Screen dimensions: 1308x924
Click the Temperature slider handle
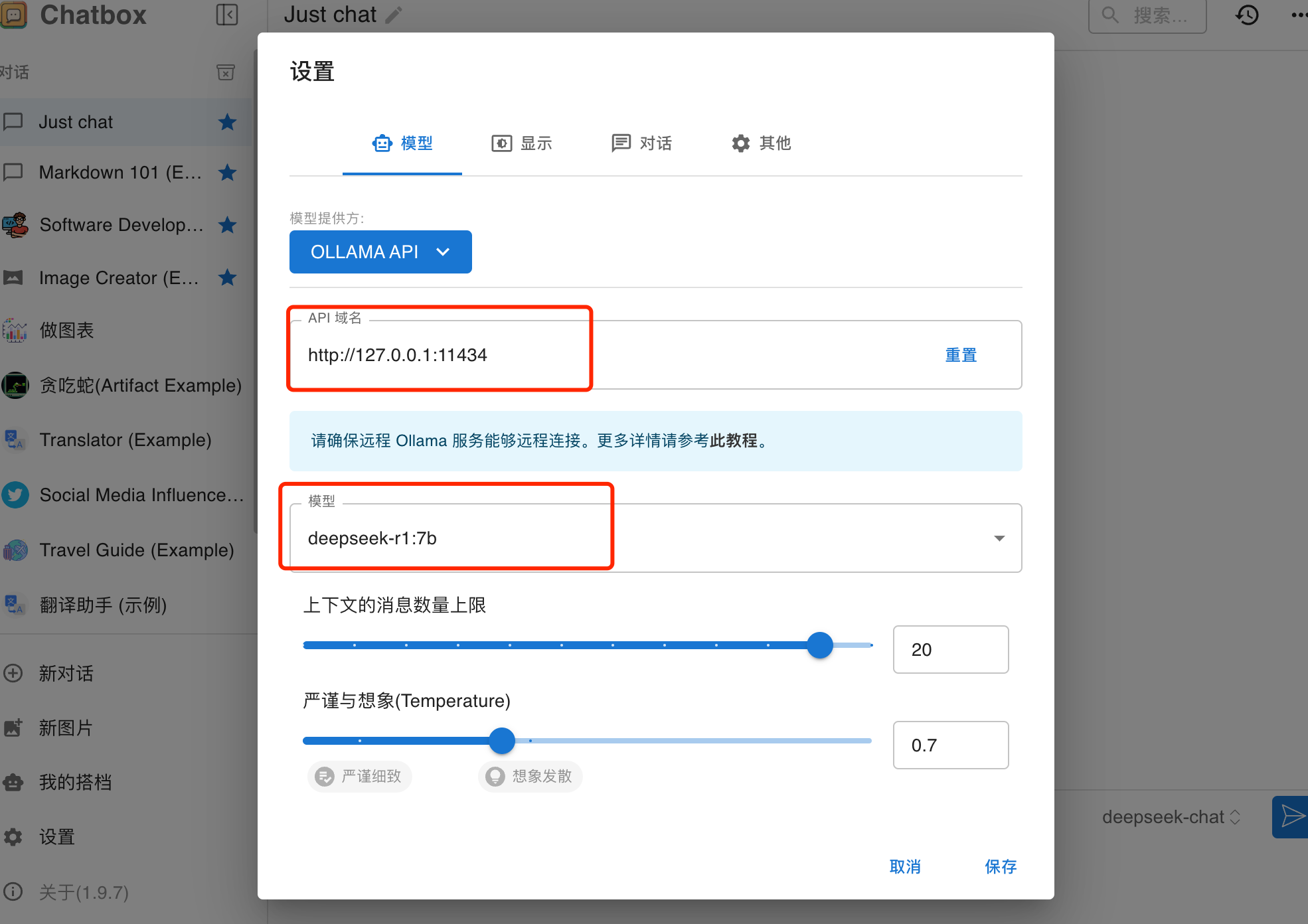tap(502, 741)
